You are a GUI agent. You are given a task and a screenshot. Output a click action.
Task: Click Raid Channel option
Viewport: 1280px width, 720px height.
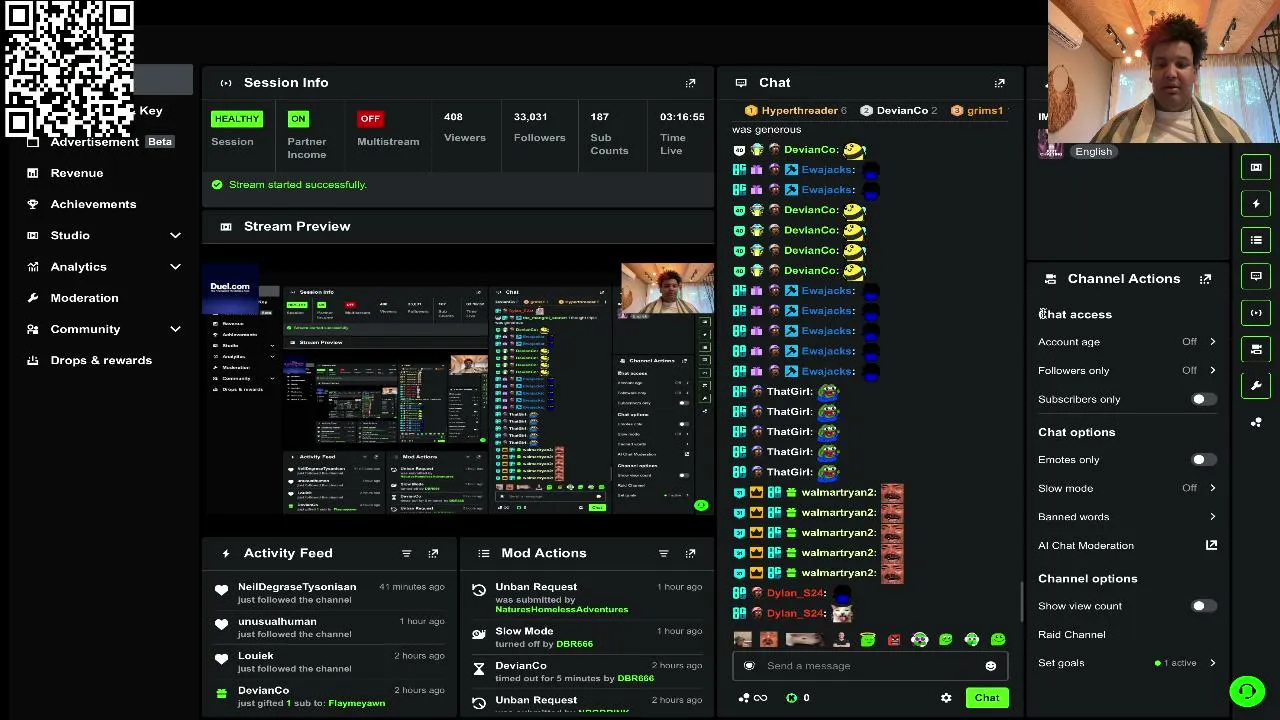[1071, 635]
